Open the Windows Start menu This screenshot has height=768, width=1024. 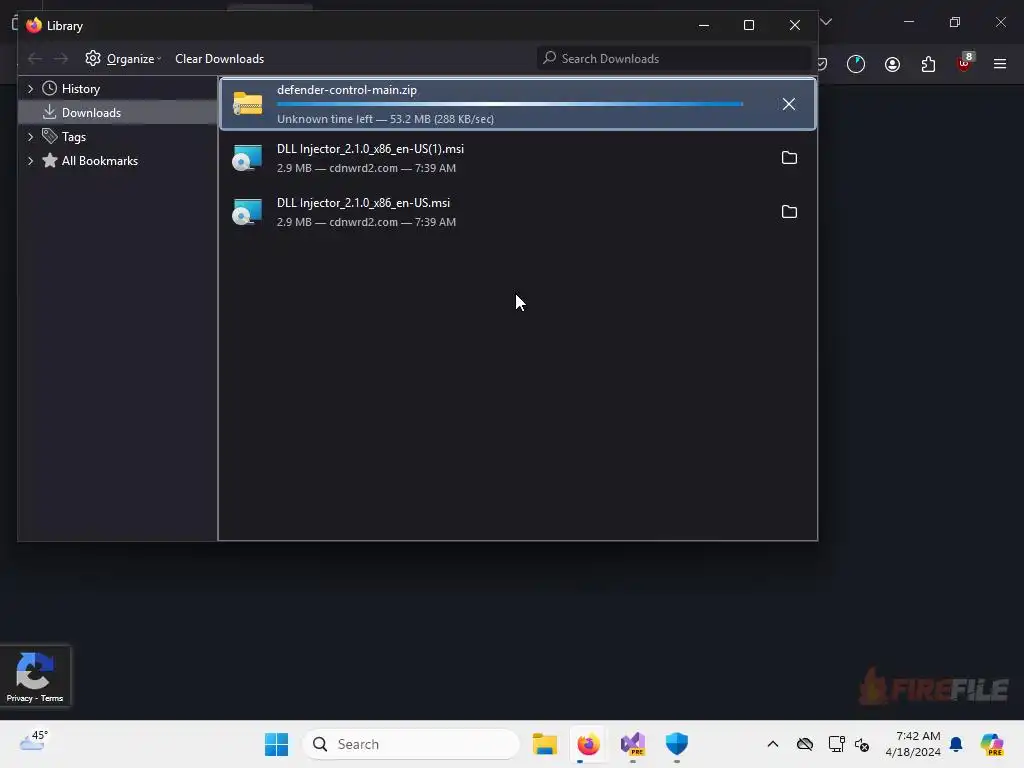click(x=276, y=744)
